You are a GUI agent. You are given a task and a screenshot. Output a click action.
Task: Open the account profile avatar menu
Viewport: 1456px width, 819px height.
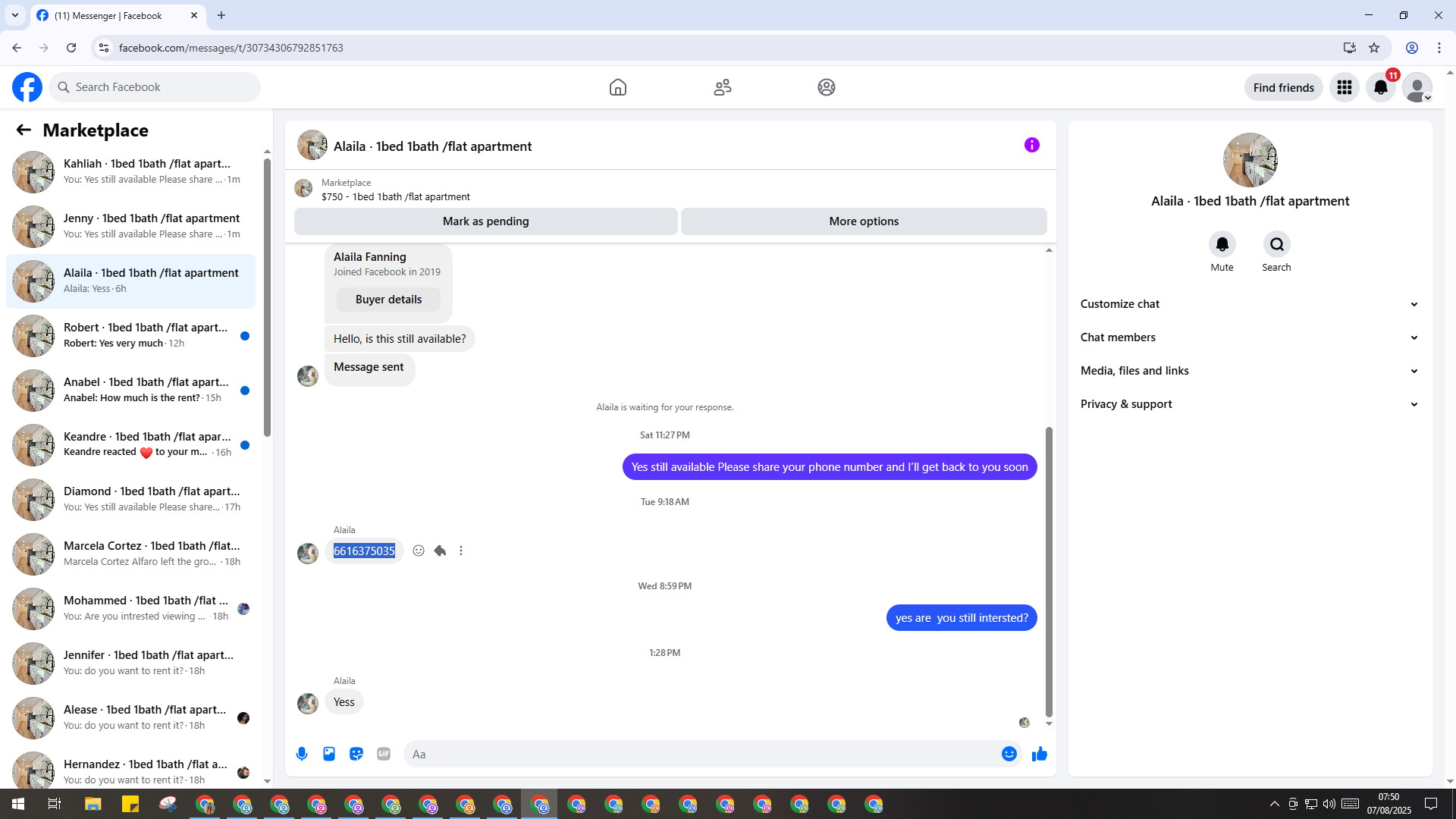point(1417,87)
